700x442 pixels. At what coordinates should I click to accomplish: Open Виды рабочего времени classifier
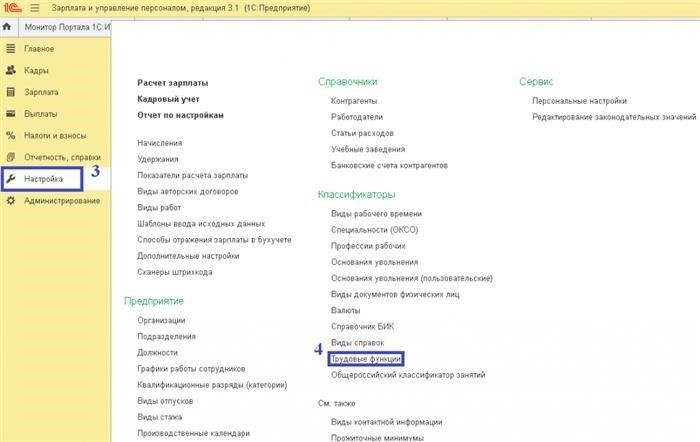tap(376, 213)
